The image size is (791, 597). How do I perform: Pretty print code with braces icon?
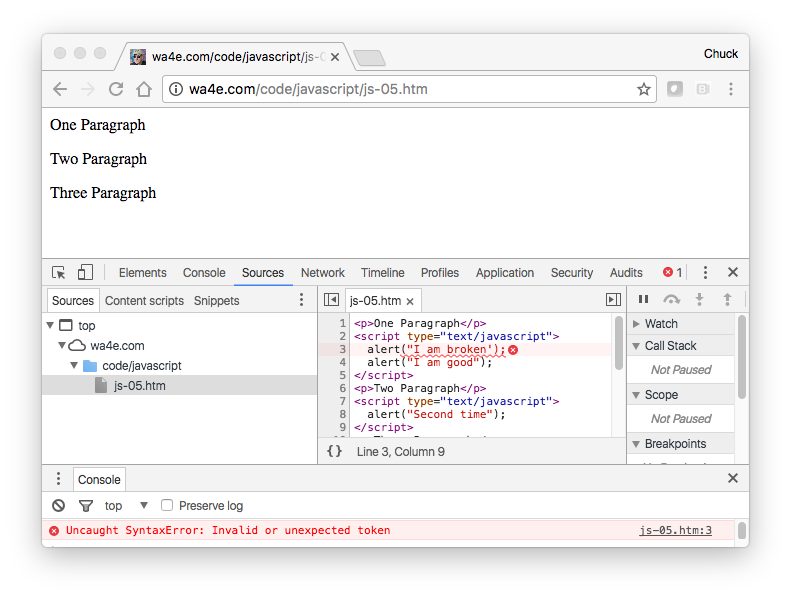coord(334,451)
